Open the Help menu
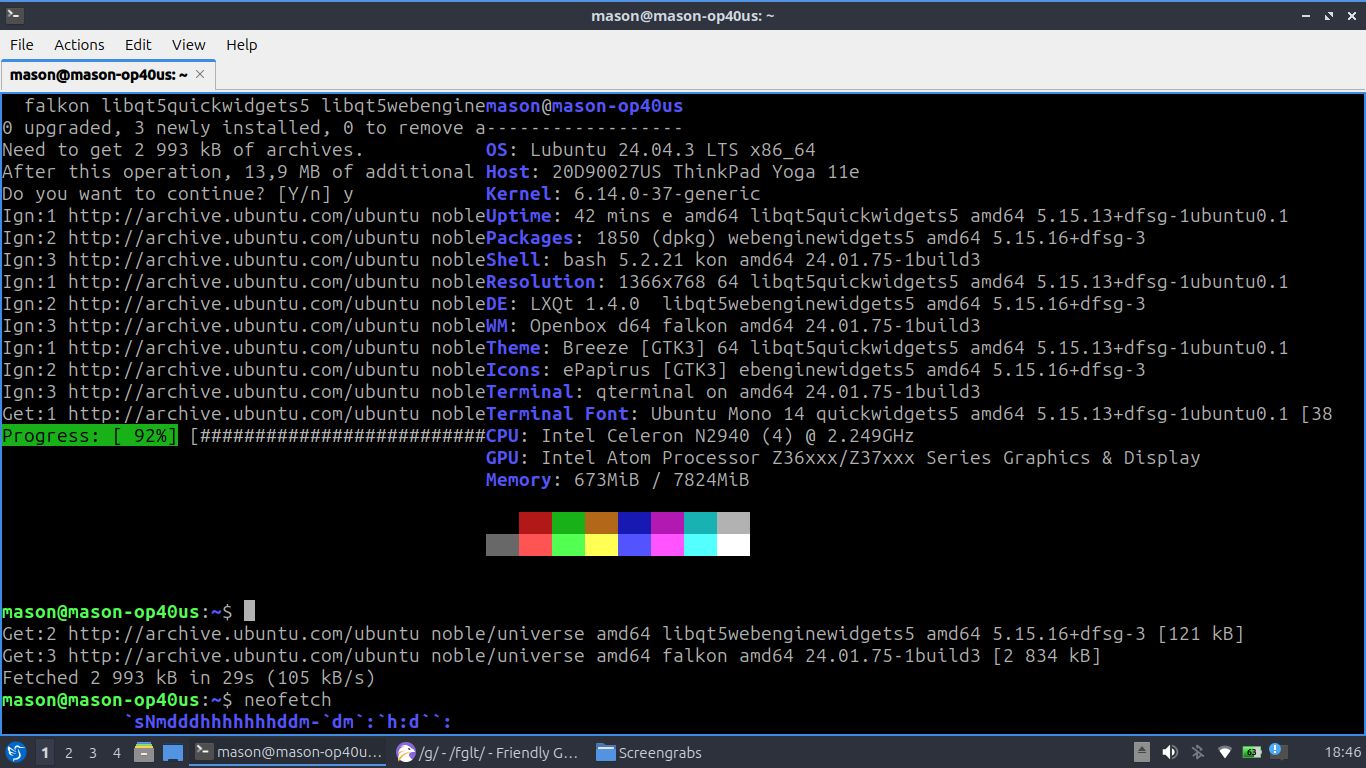Viewport: 1366px width, 768px height. click(x=242, y=45)
